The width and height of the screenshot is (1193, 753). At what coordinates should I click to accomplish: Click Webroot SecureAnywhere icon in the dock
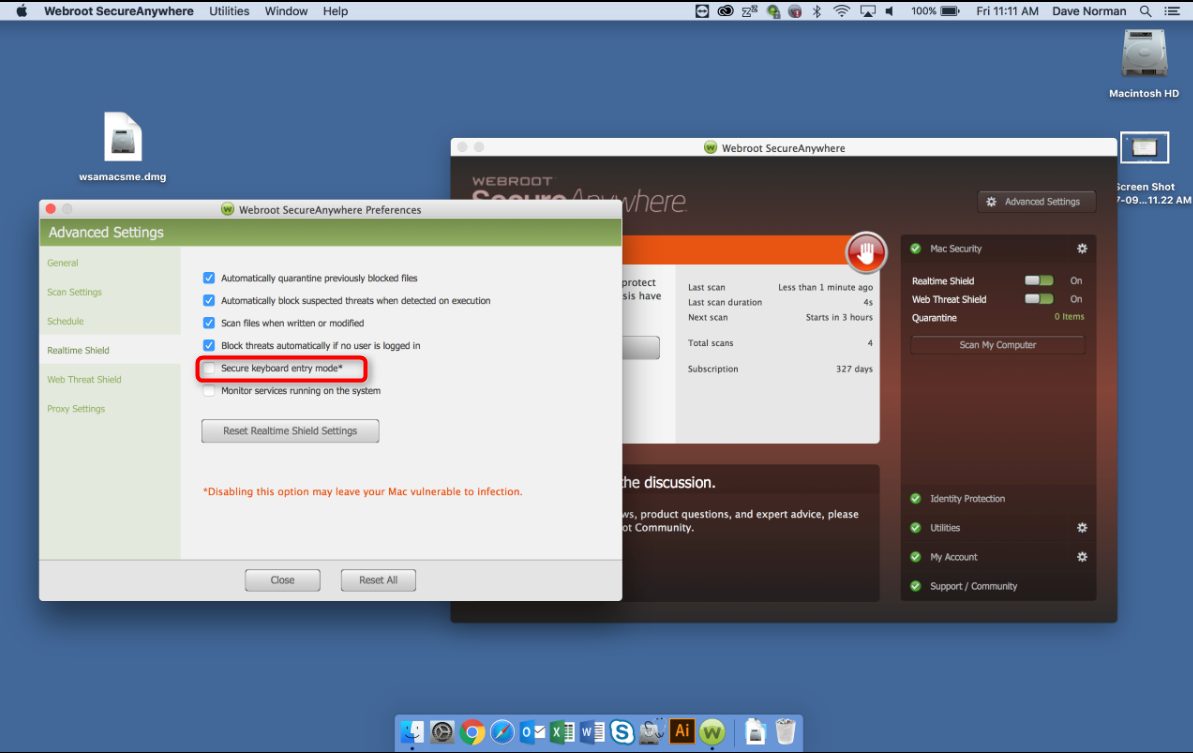(712, 732)
